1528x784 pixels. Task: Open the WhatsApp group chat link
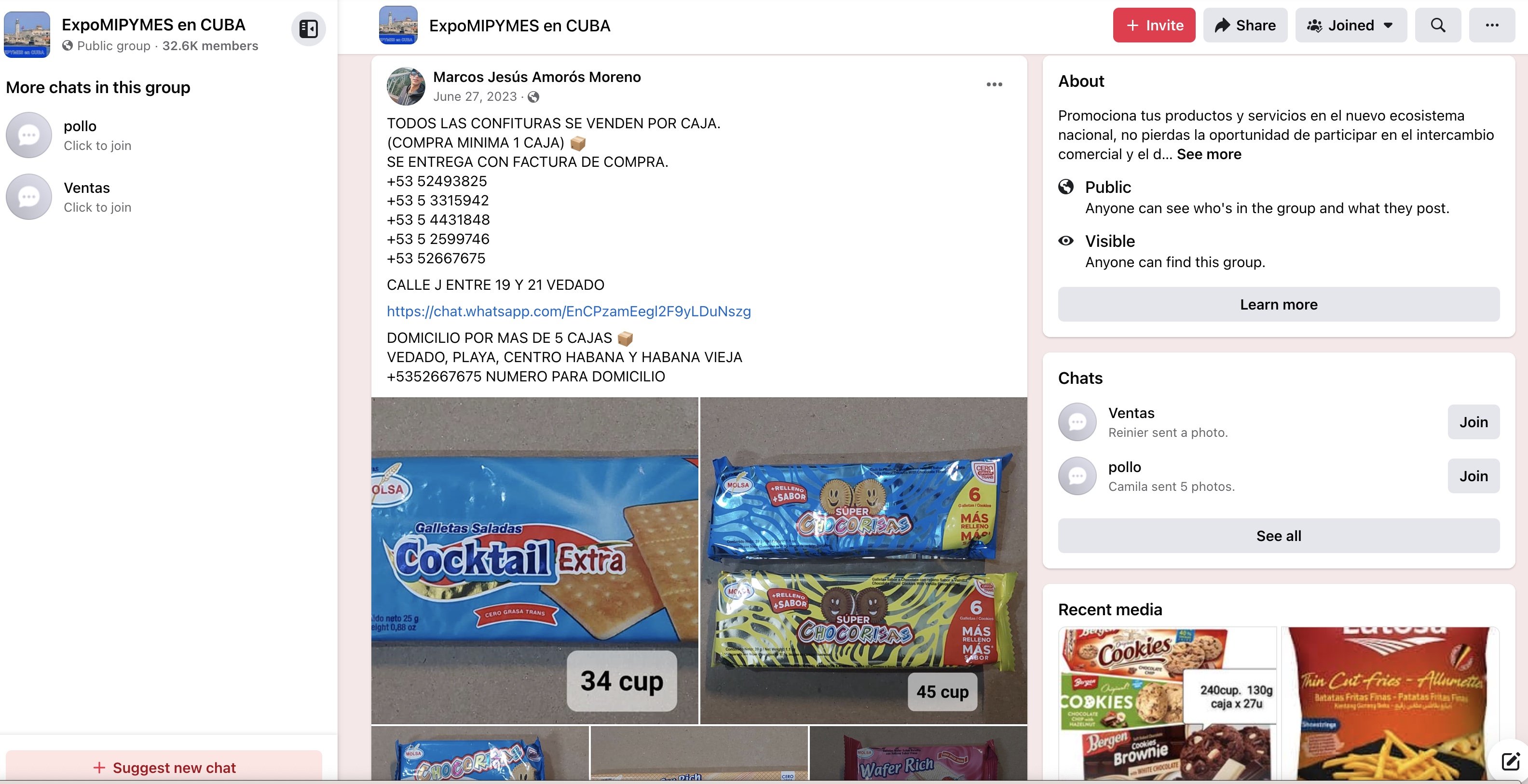(x=568, y=311)
